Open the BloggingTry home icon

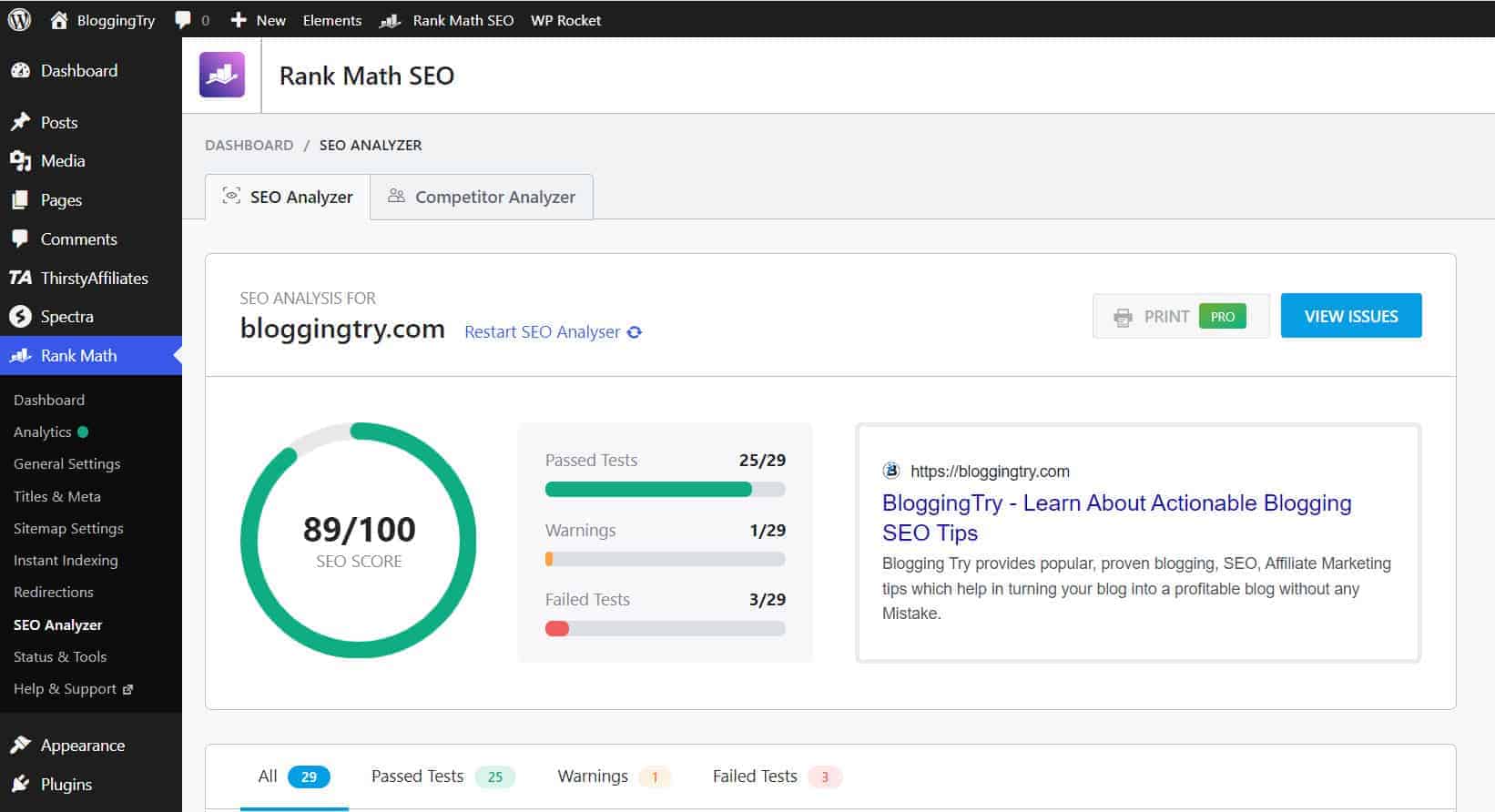[x=59, y=20]
